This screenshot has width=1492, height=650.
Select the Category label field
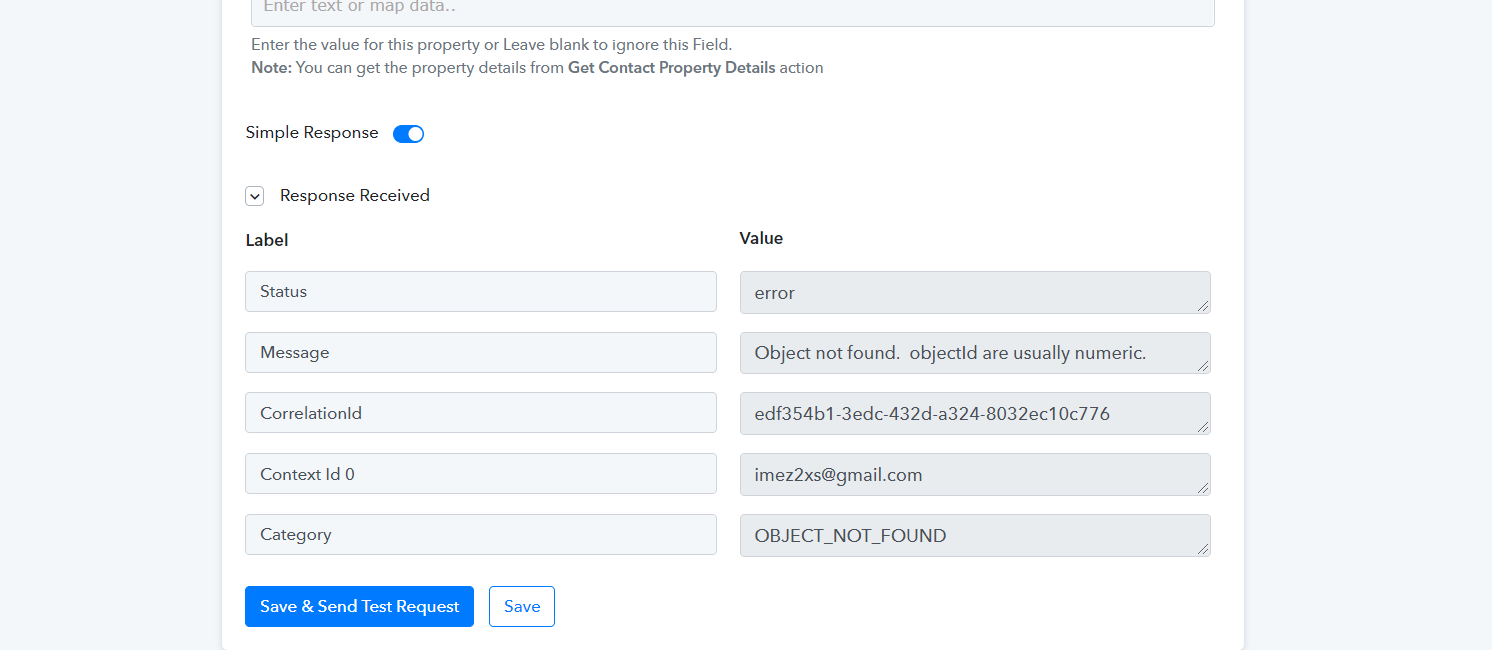point(481,534)
